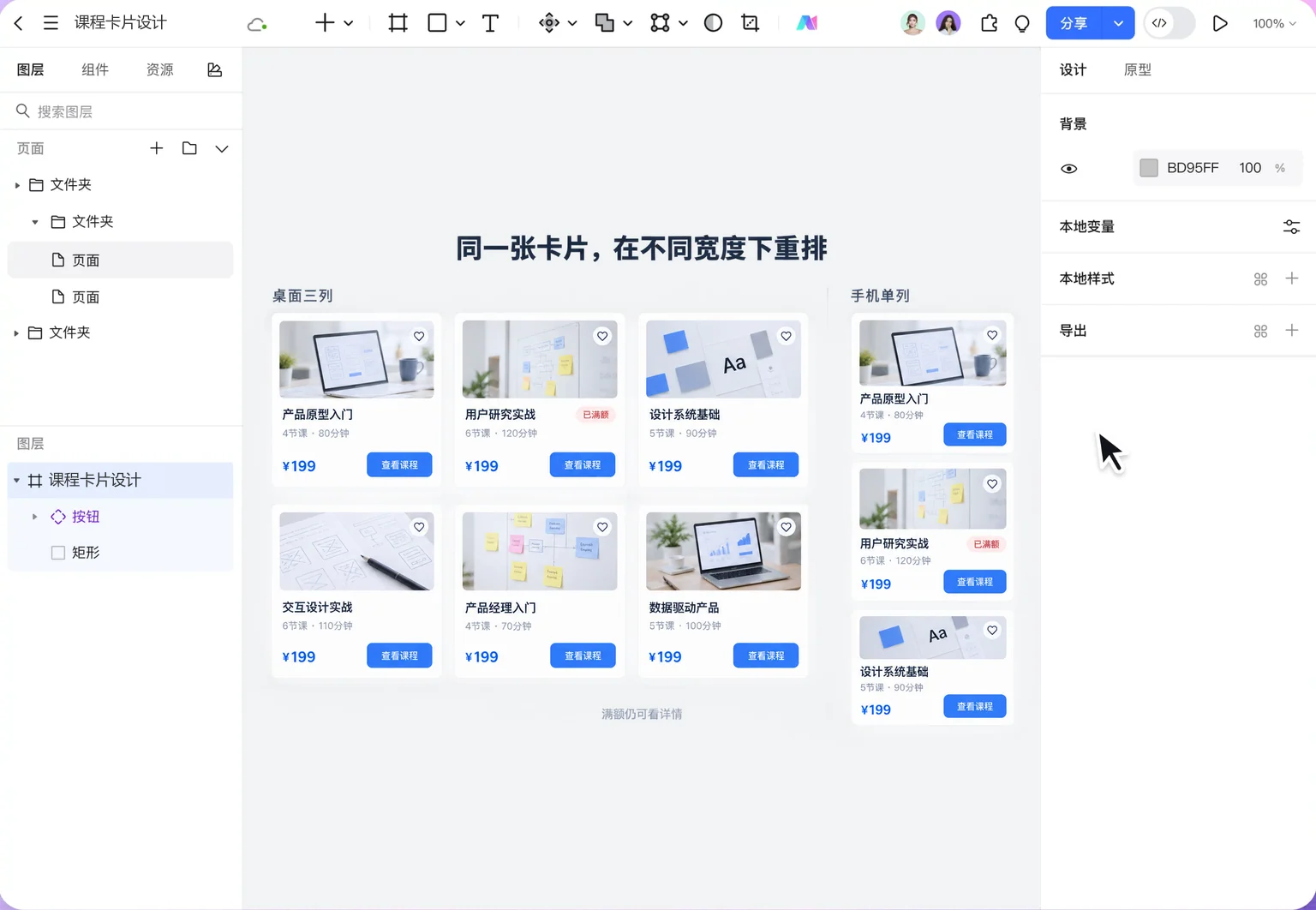Click the 搜索图层 search field

click(x=121, y=111)
